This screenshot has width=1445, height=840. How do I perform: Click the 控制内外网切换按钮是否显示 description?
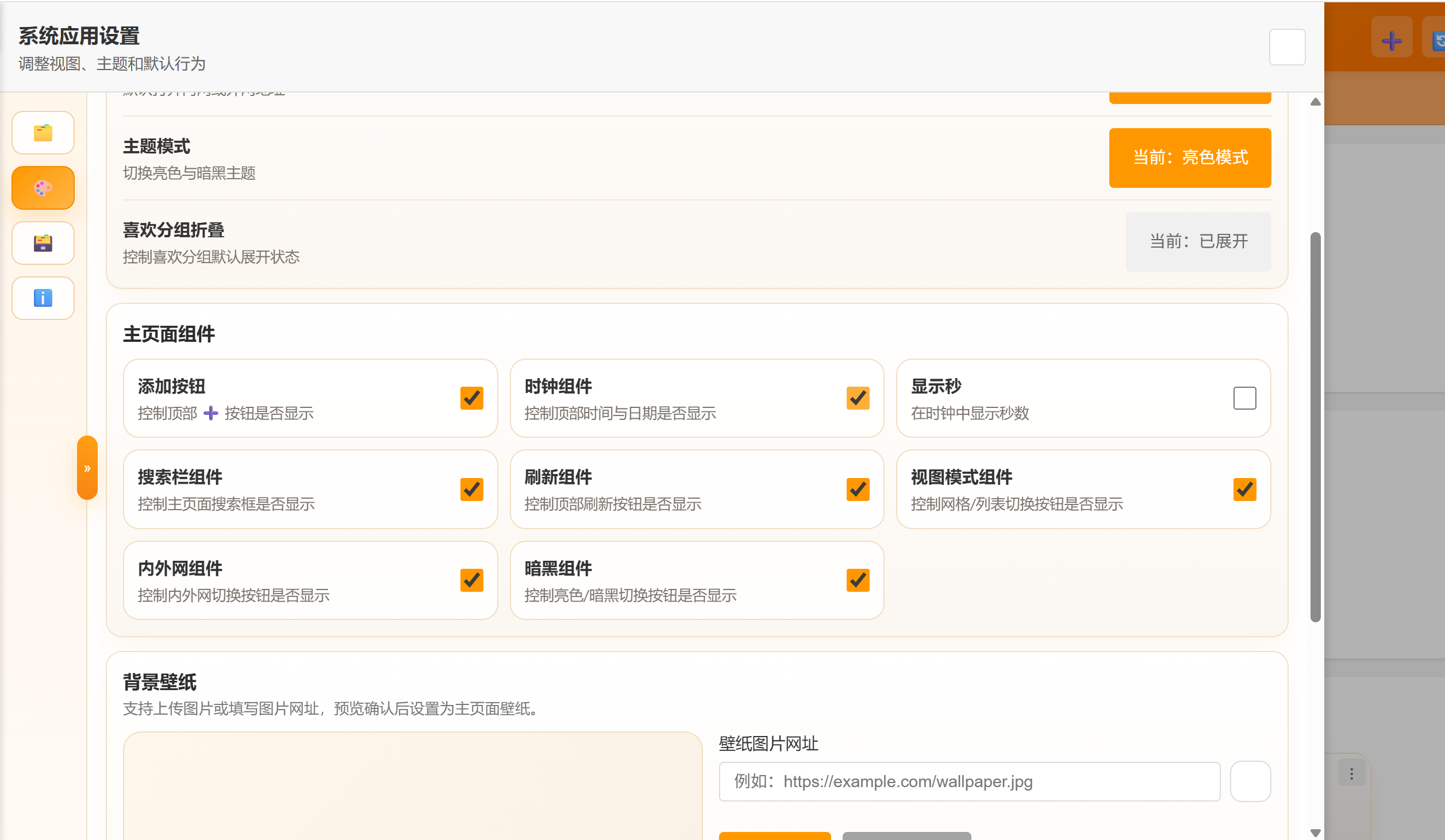pos(234,595)
